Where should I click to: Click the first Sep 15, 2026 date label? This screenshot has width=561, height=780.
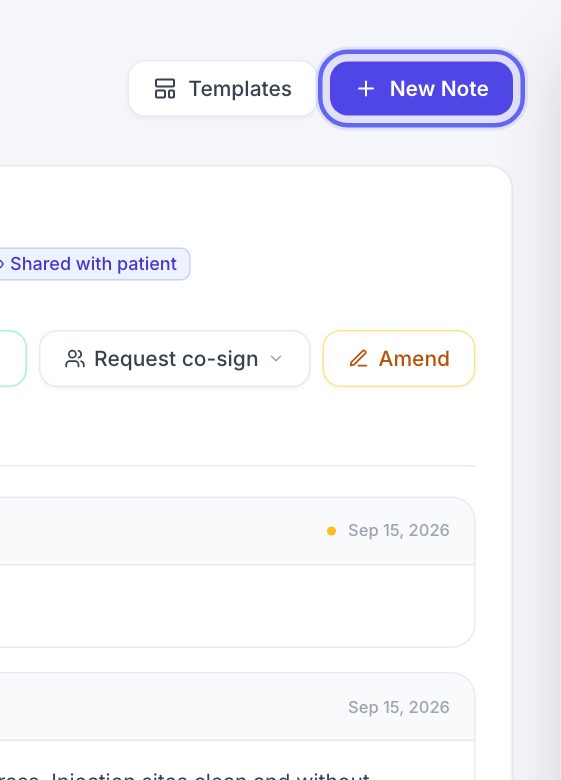(x=398, y=530)
